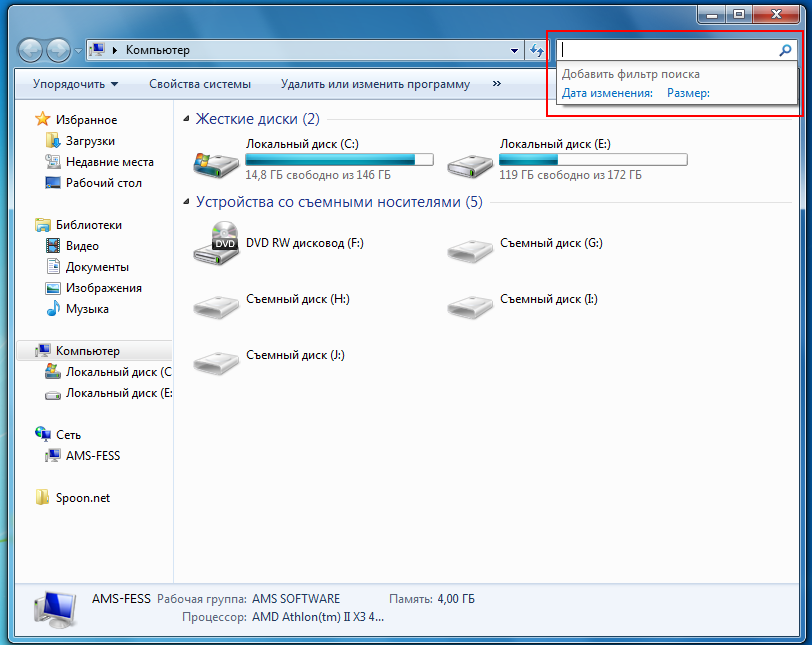The height and width of the screenshot is (645, 812).
Task: Click the 'Память: 4,00 ГБ' value
Action: tap(456, 599)
